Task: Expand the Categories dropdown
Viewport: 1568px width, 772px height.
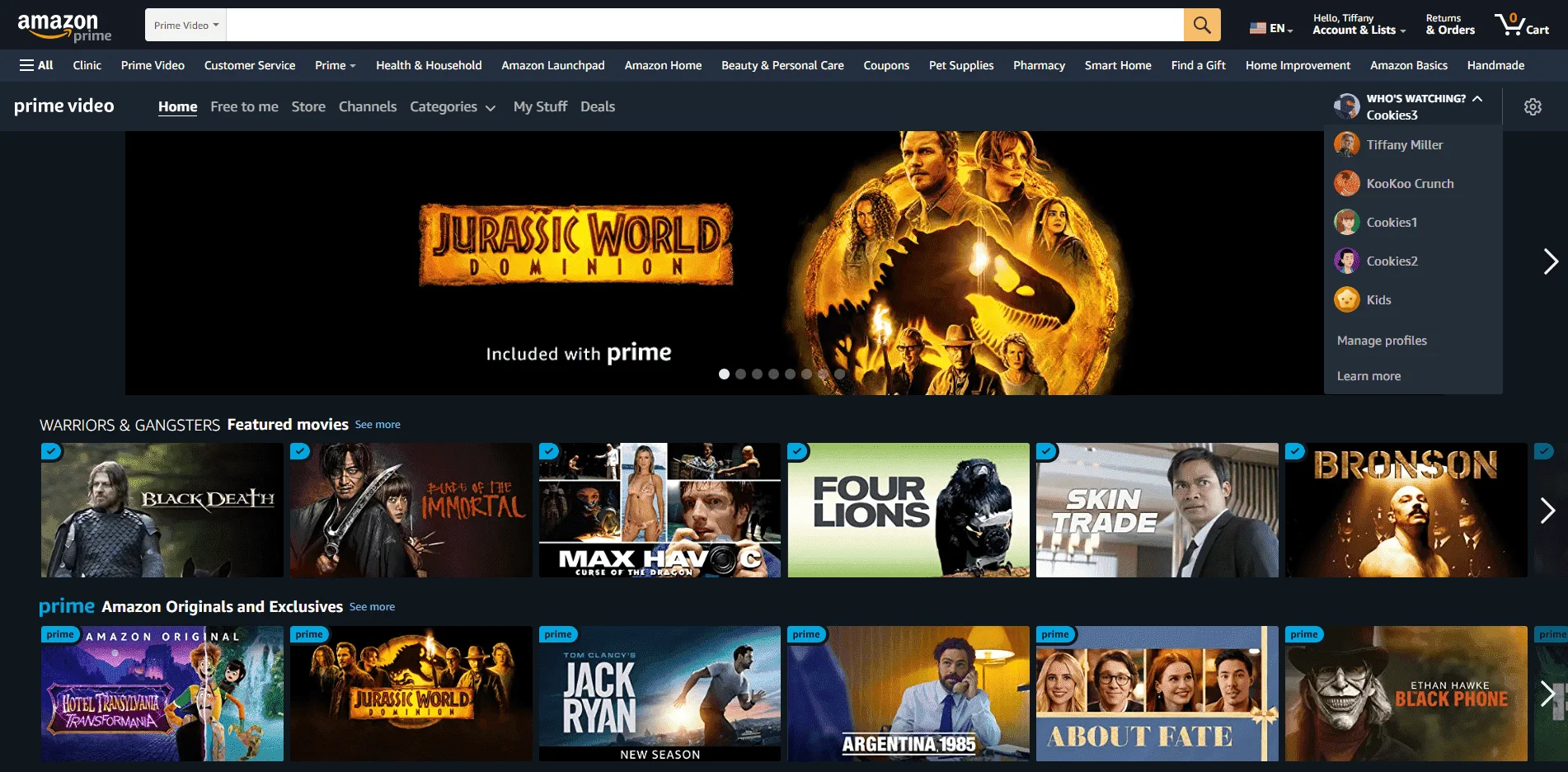Action: point(453,106)
